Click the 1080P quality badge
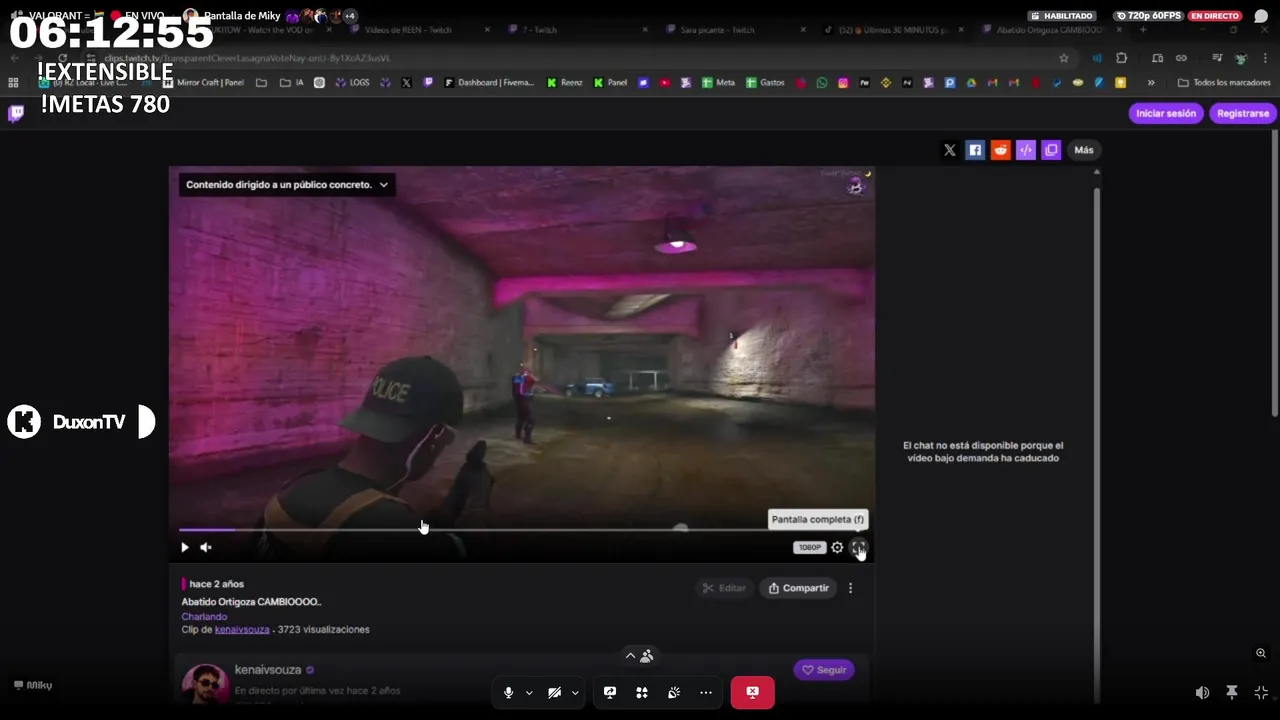 pos(809,547)
